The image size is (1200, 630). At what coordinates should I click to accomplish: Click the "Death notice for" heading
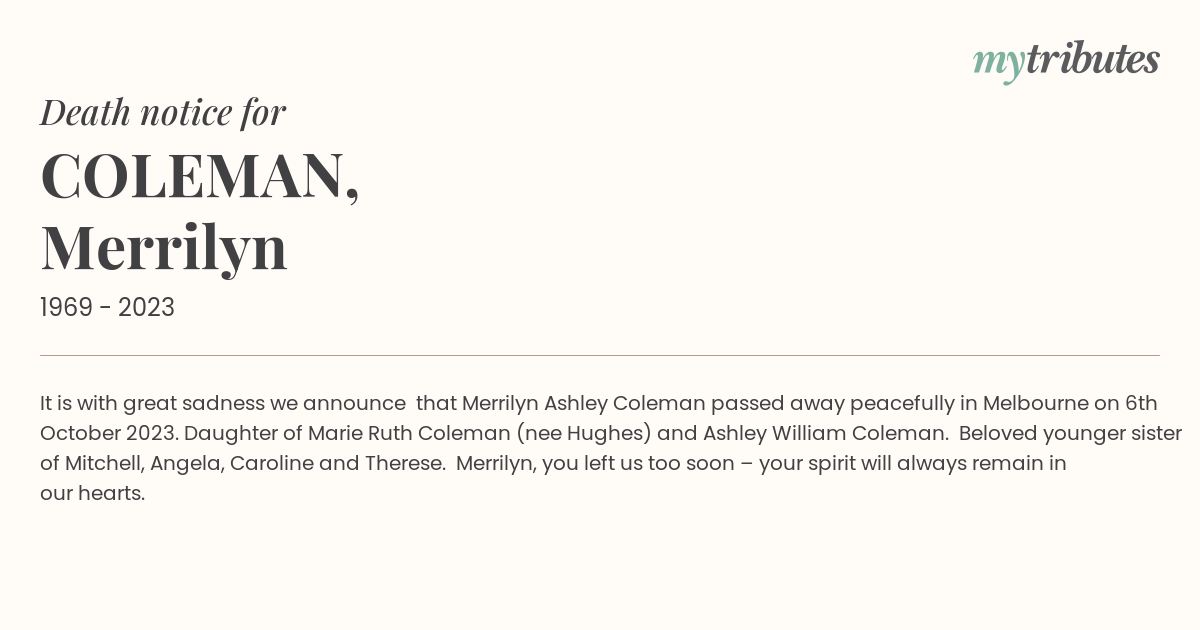[x=163, y=112]
